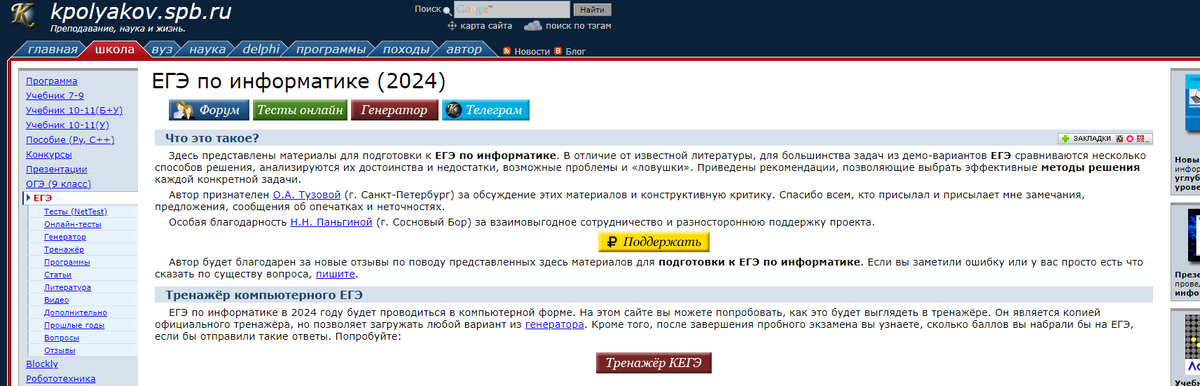The height and width of the screenshot is (386, 1200).
Task: Click the kpolyakov.spb.ru site title
Action: pyautogui.click(x=140, y=13)
